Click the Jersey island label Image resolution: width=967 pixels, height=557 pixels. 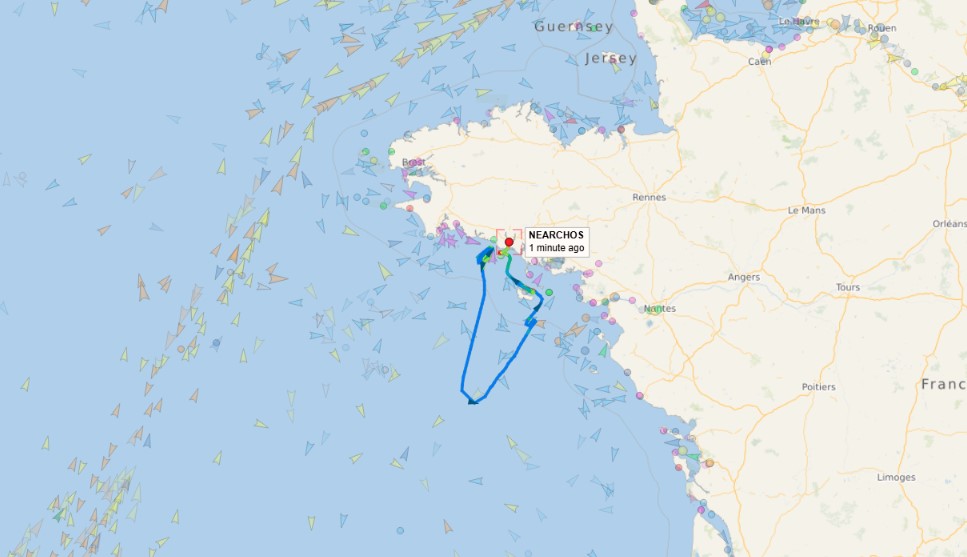(x=611, y=58)
